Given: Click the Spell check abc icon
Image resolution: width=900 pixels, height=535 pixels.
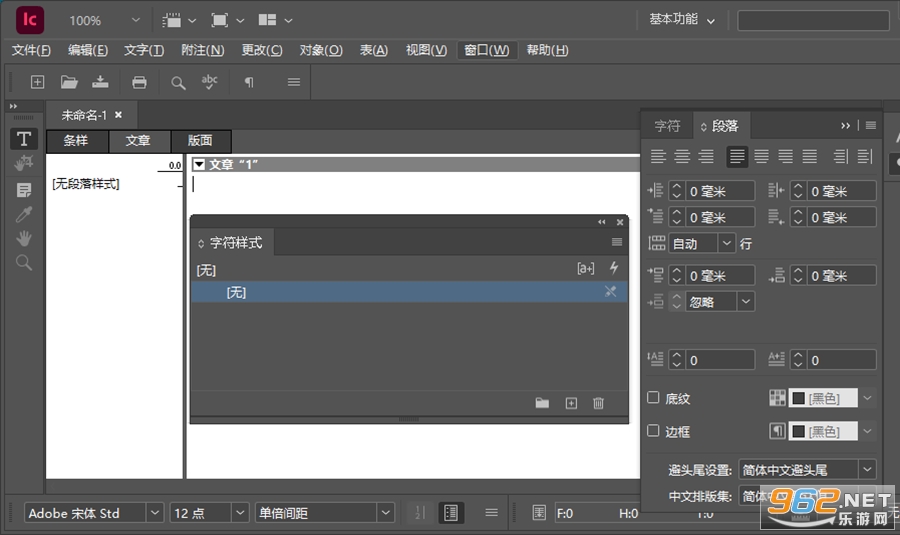Looking at the screenshot, I should pyautogui.click(x=210, y=82).
